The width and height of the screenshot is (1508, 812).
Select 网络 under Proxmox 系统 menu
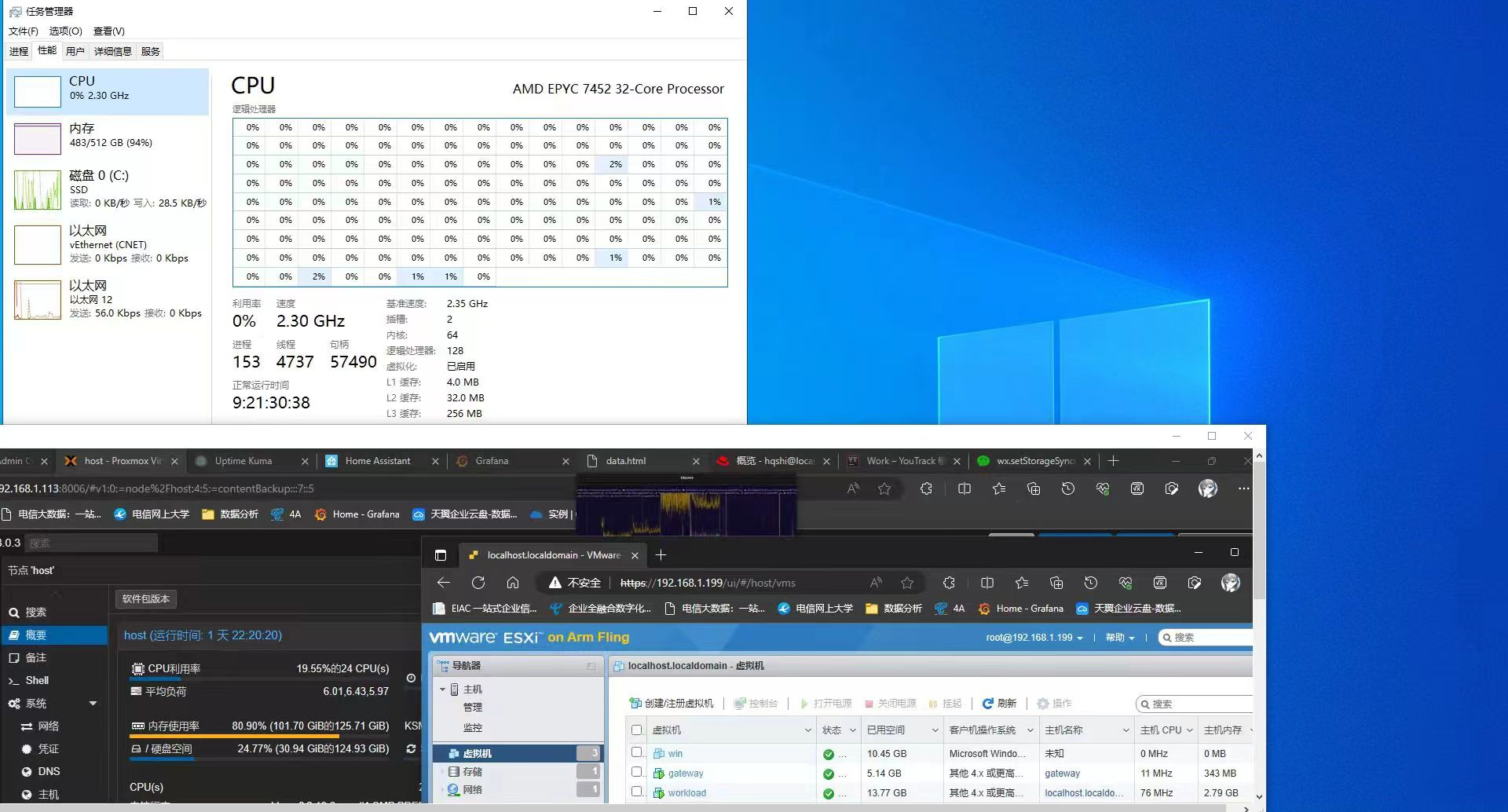click(53, 726)
